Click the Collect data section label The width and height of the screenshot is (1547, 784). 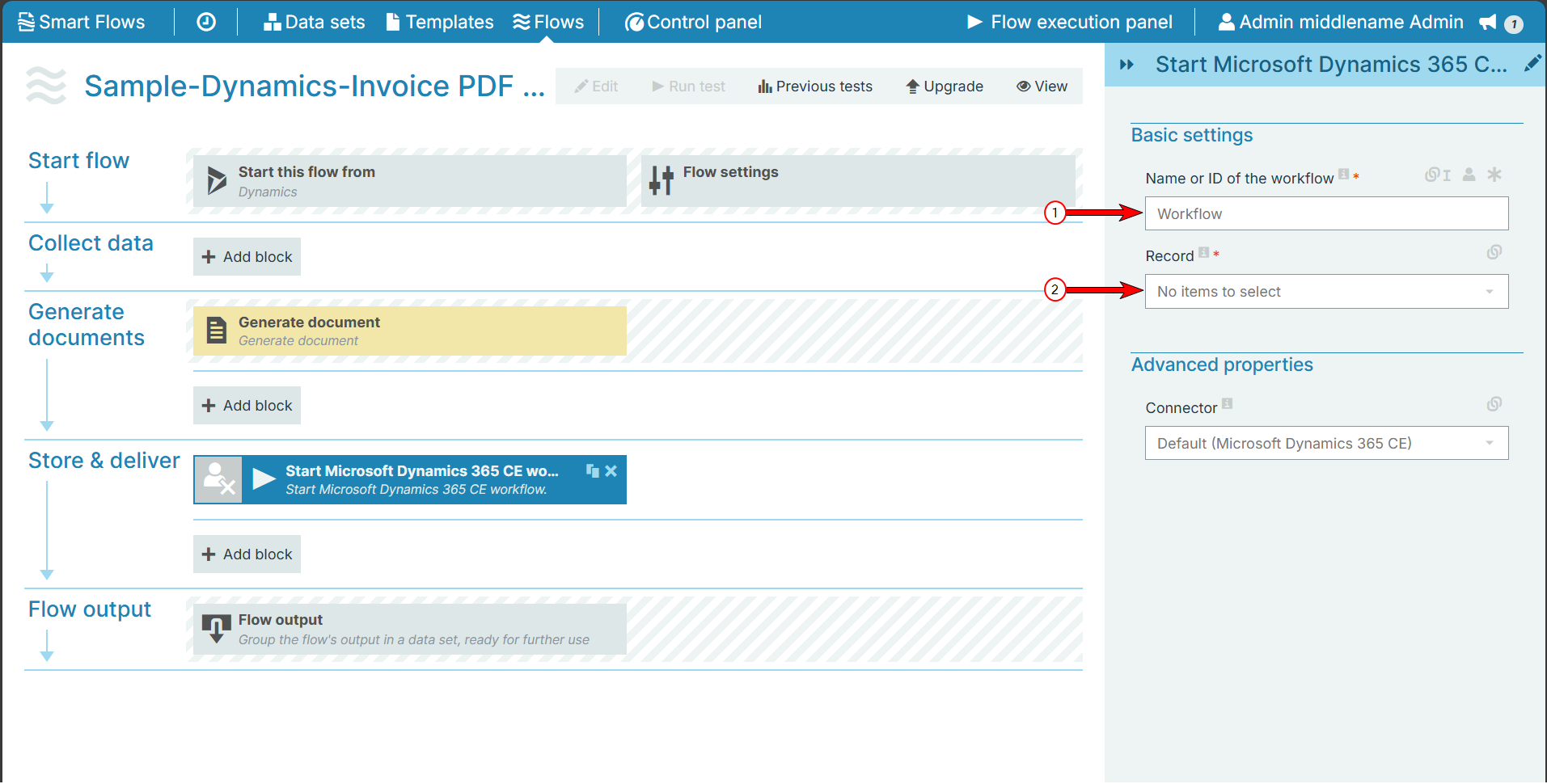pyautogui.click(x=91, y=242)
